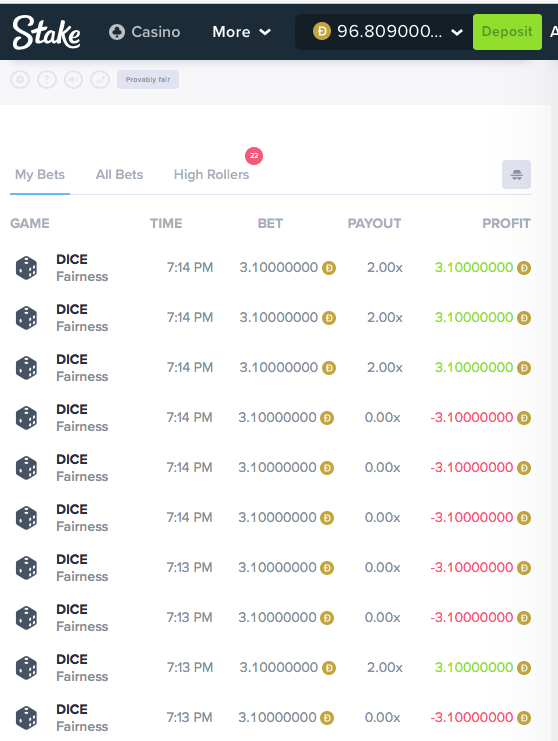This screenshot has height=741, width=558.
Task: Click the Dogecoin icon beside the balance
Action: point(322,32)
